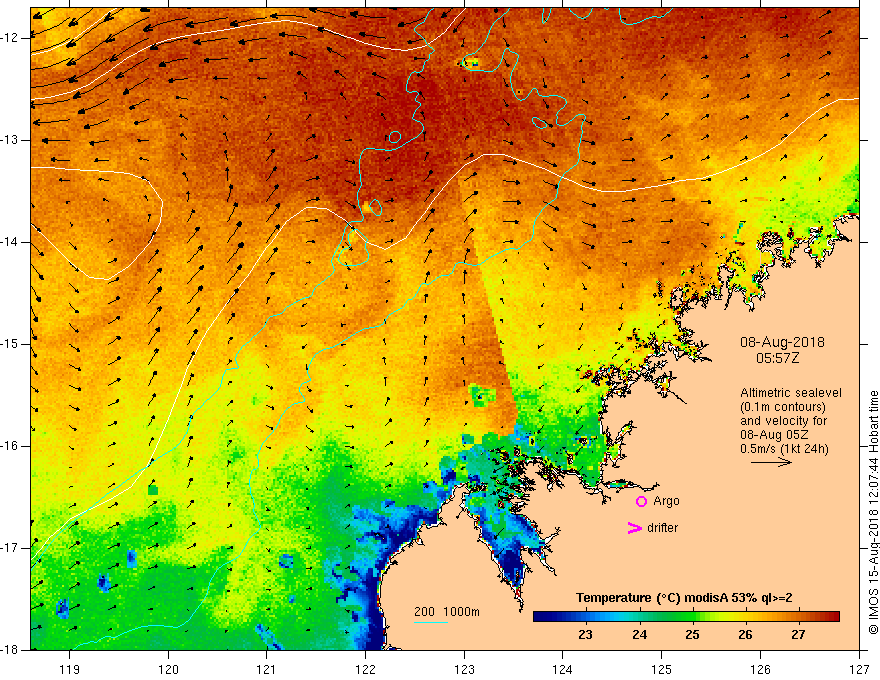The width and height of the screenshot is (880, 680).
Task: Click the longitude axis label 119
Action: tap(70, 669)
